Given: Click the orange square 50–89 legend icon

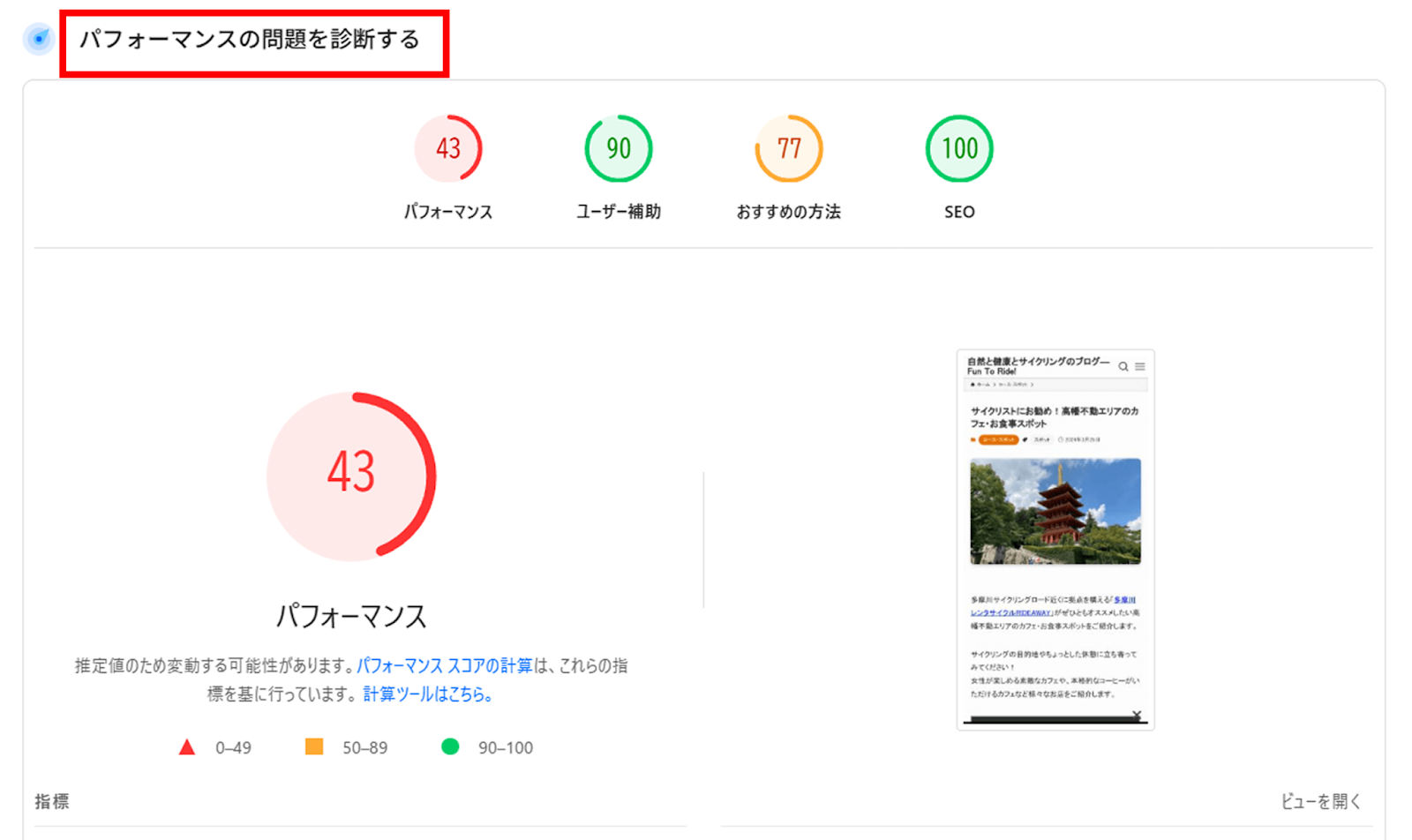Looking at the screenshot, I should tap(313, 747).
